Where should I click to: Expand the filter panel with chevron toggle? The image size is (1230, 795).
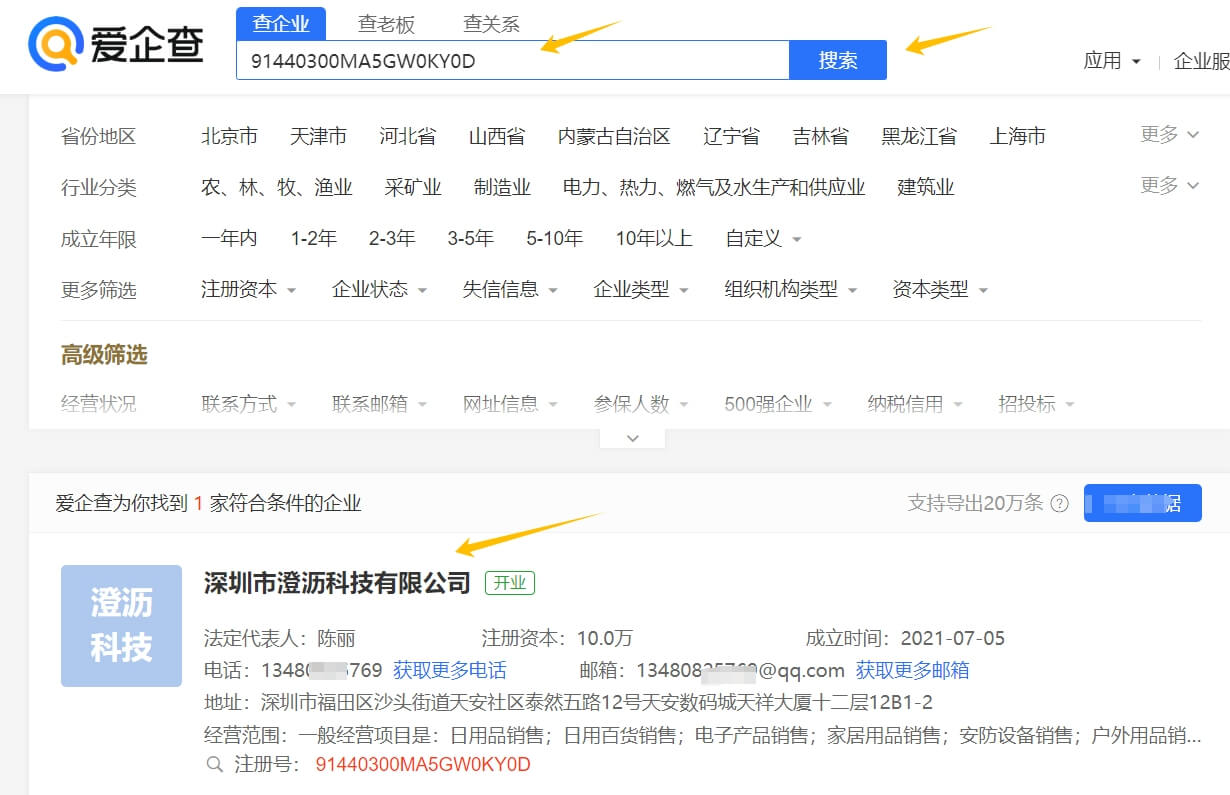632,438
